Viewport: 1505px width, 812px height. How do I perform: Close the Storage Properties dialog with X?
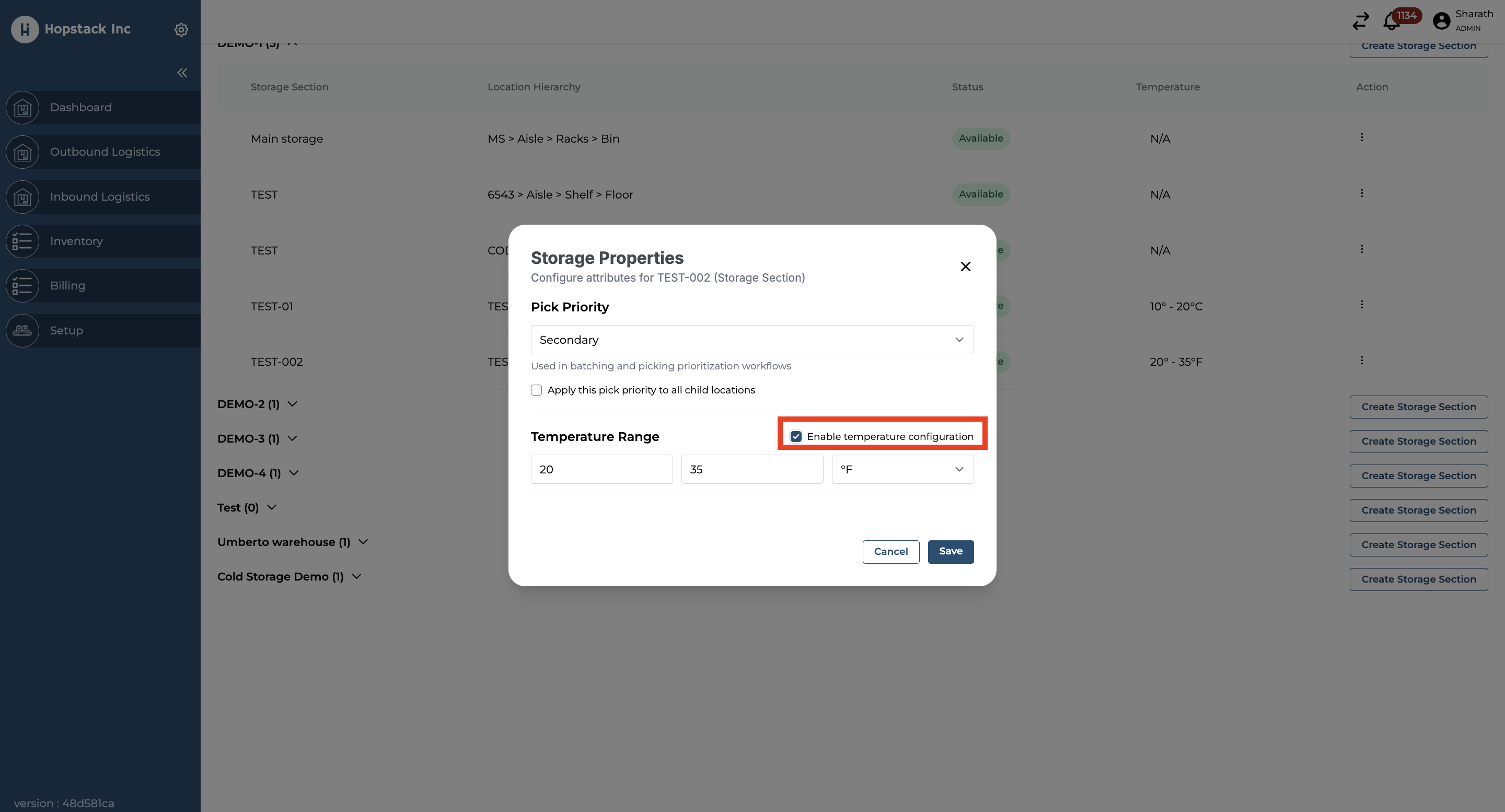(965, 266)
